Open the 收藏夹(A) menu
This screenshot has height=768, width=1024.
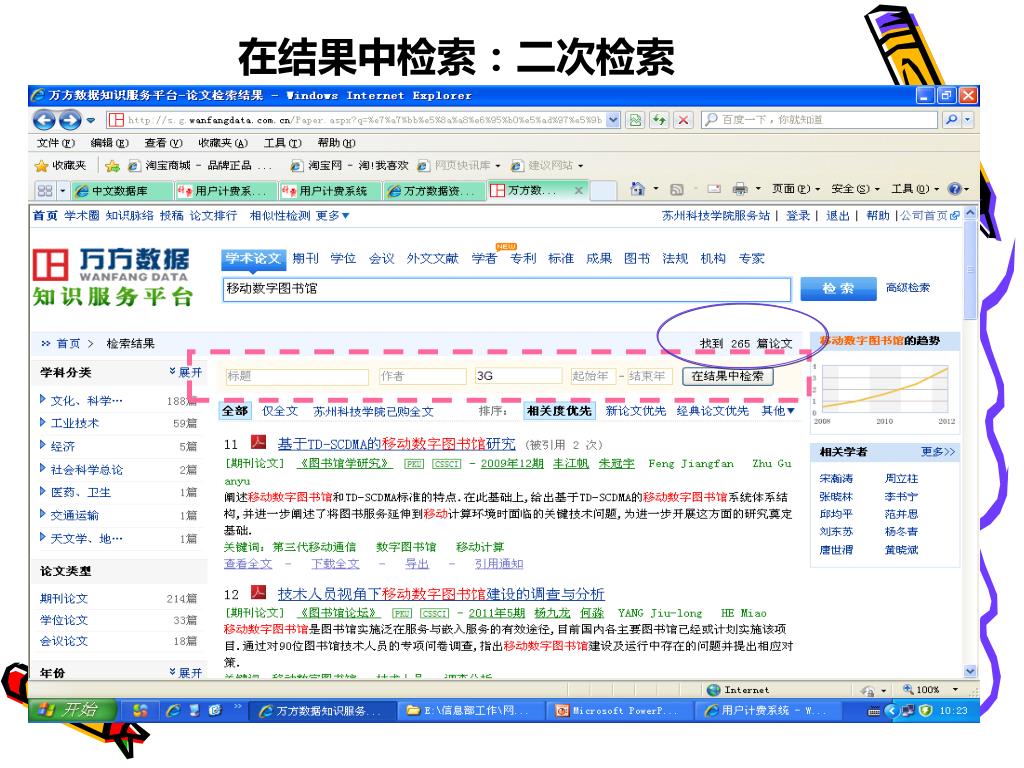(223, 143)
